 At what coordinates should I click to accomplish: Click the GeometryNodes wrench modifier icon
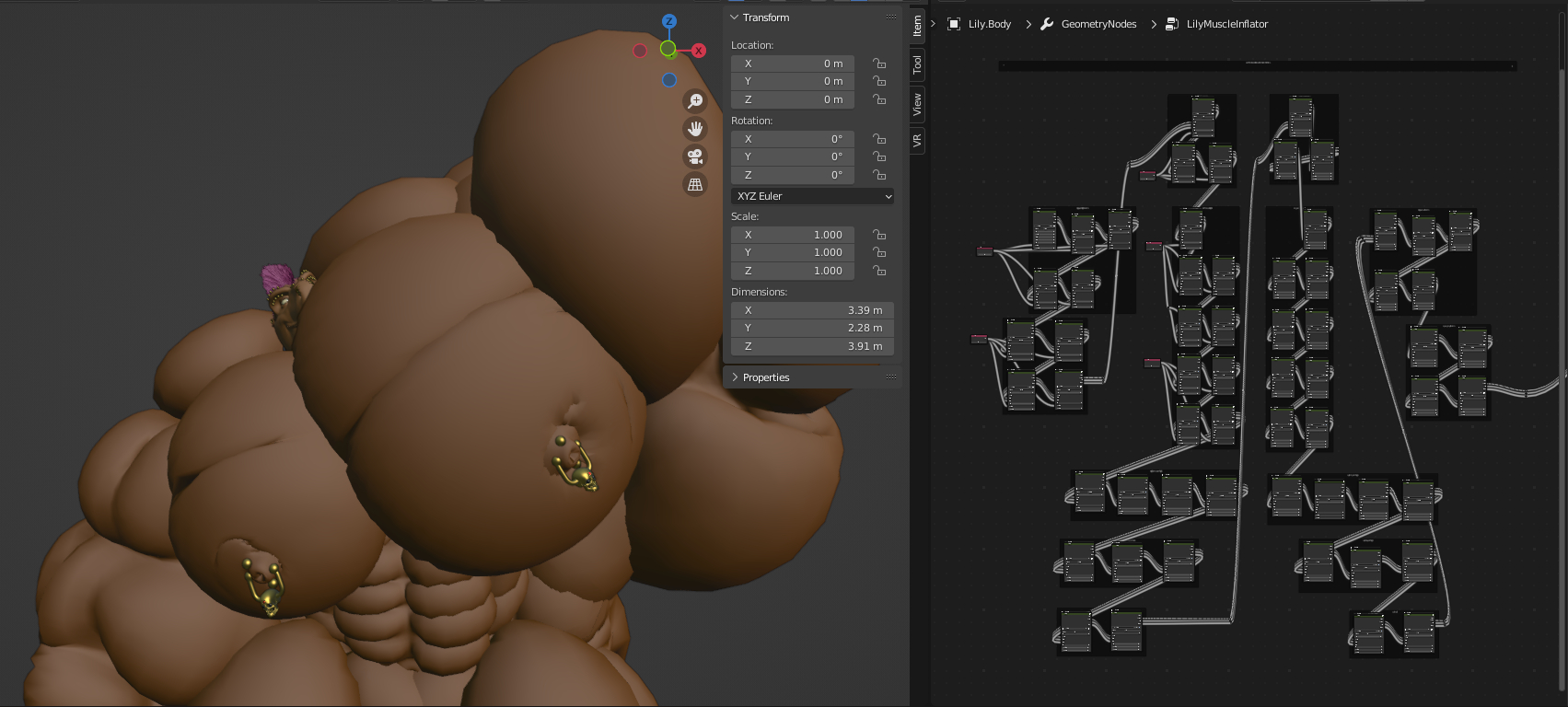pyautogui.click(x=1047, y=24)
